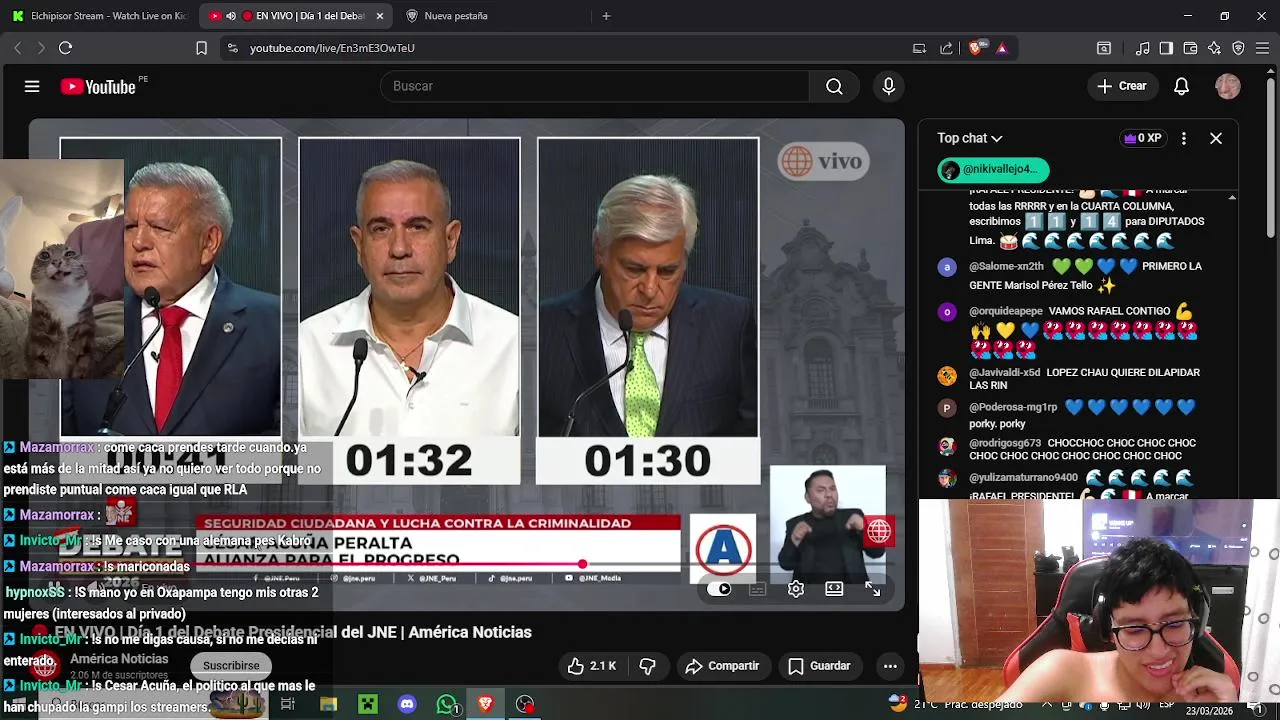Click @Poderosa-mg1rp chat username
Image resolution: width=1280 pixels, height=720 pixels.
[1013, 407]
